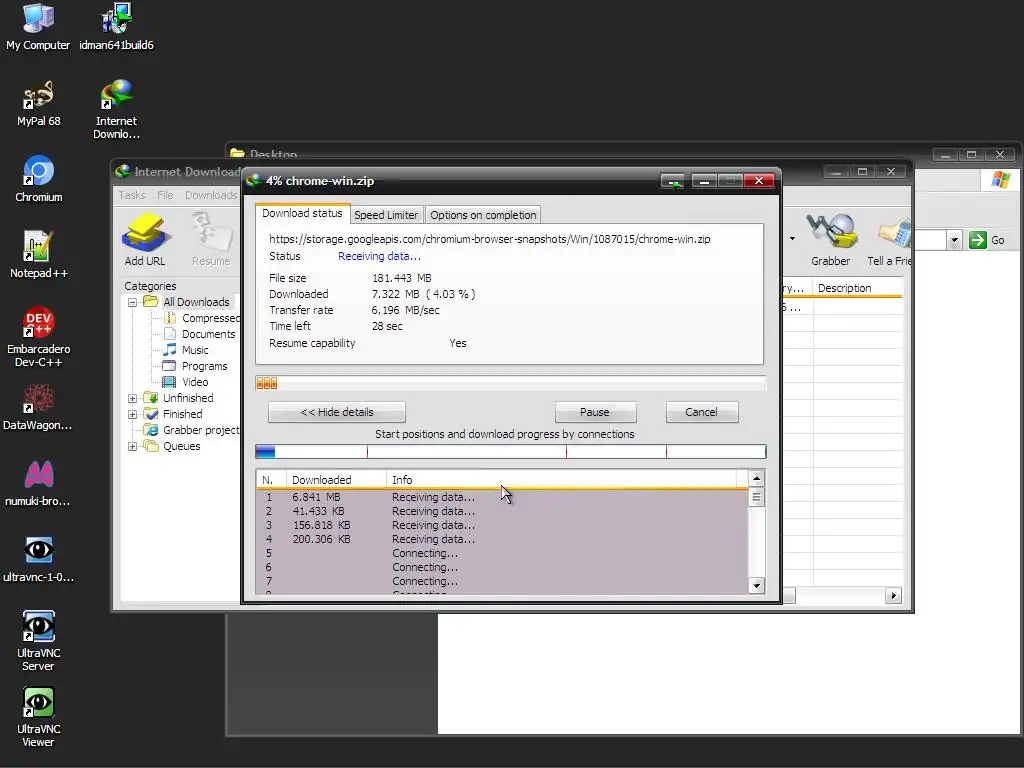Click Tell a Friend toolbar icon
This screenshot has width=1024, height=768.
(889, 240)
